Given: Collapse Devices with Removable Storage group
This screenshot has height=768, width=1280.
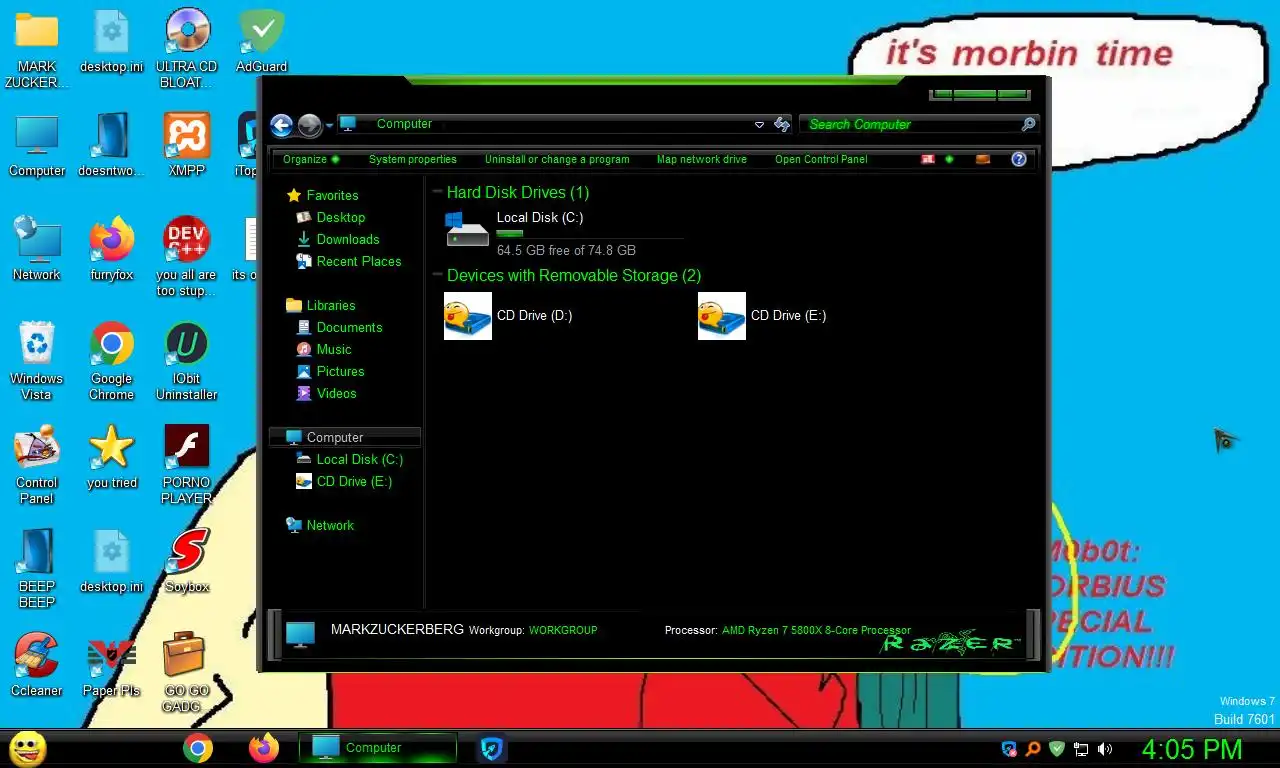Looking at the screenshot, I should tap(438, 275).
